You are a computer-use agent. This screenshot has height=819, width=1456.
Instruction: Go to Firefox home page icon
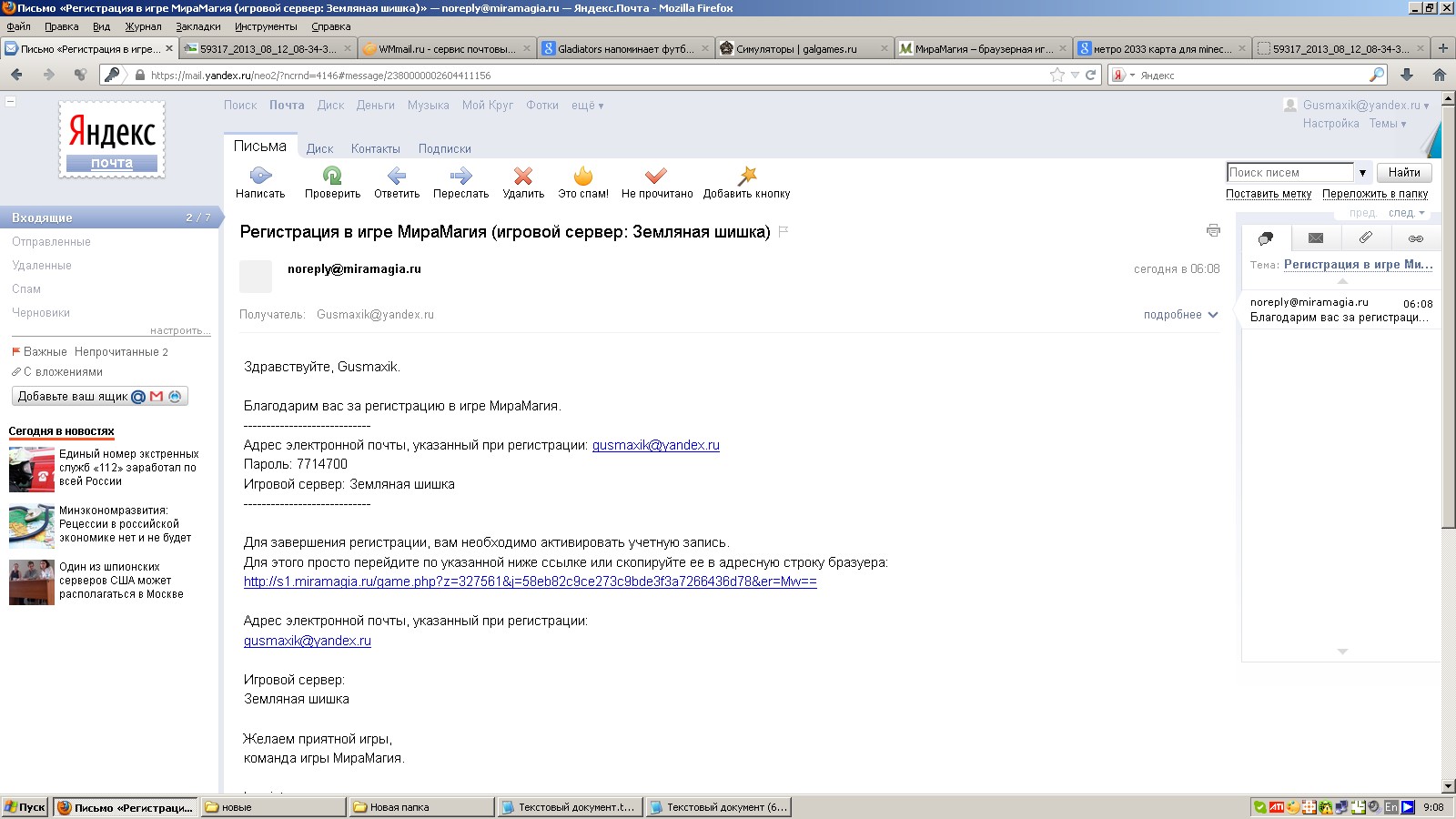(1439, 75)
